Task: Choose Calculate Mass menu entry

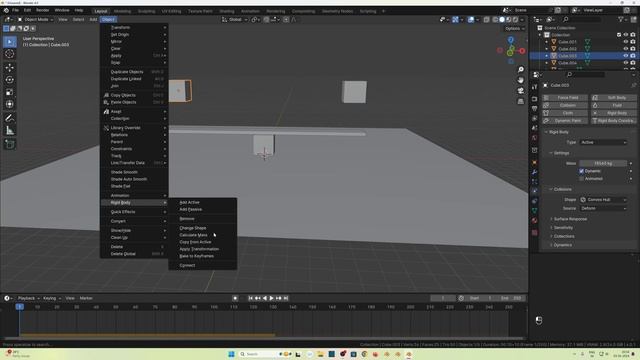Action: click(202, 235)
